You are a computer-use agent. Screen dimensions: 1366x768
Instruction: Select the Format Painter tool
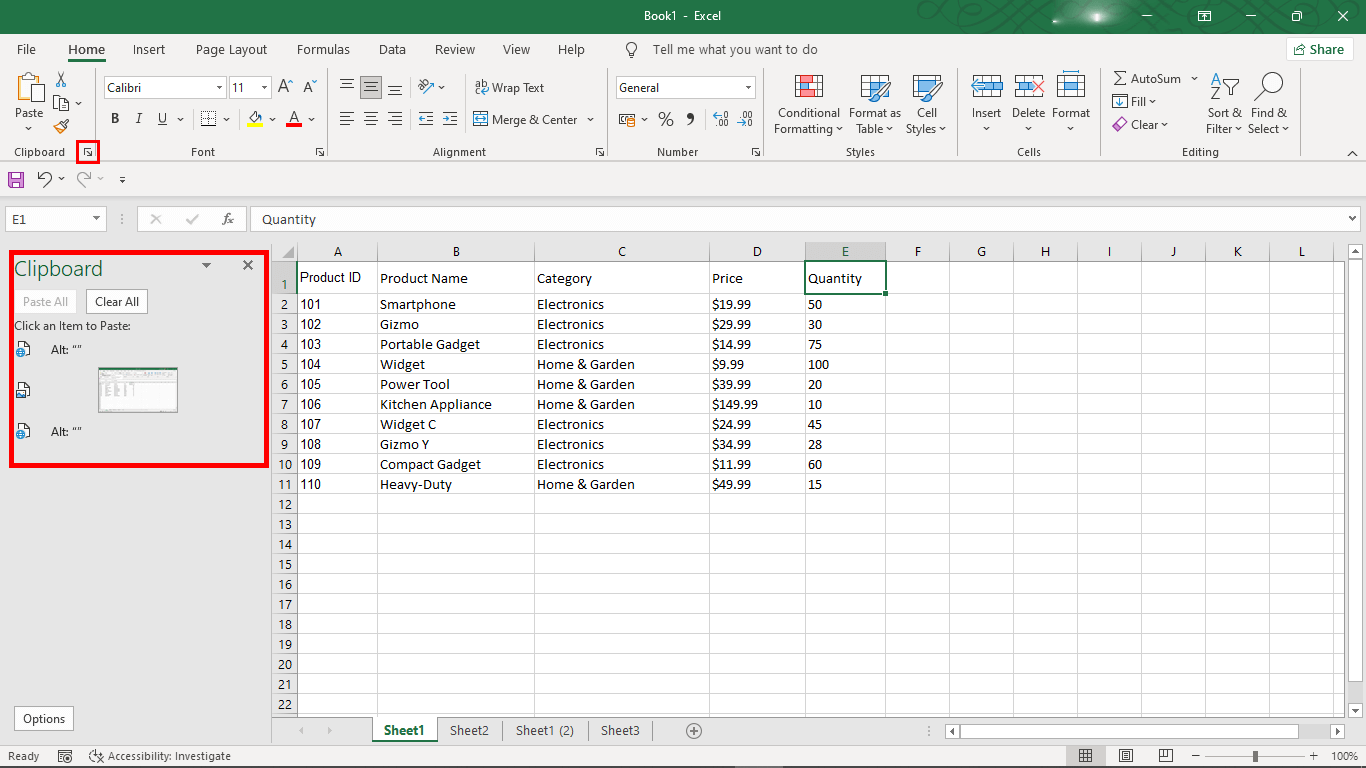tap(59, 126)
